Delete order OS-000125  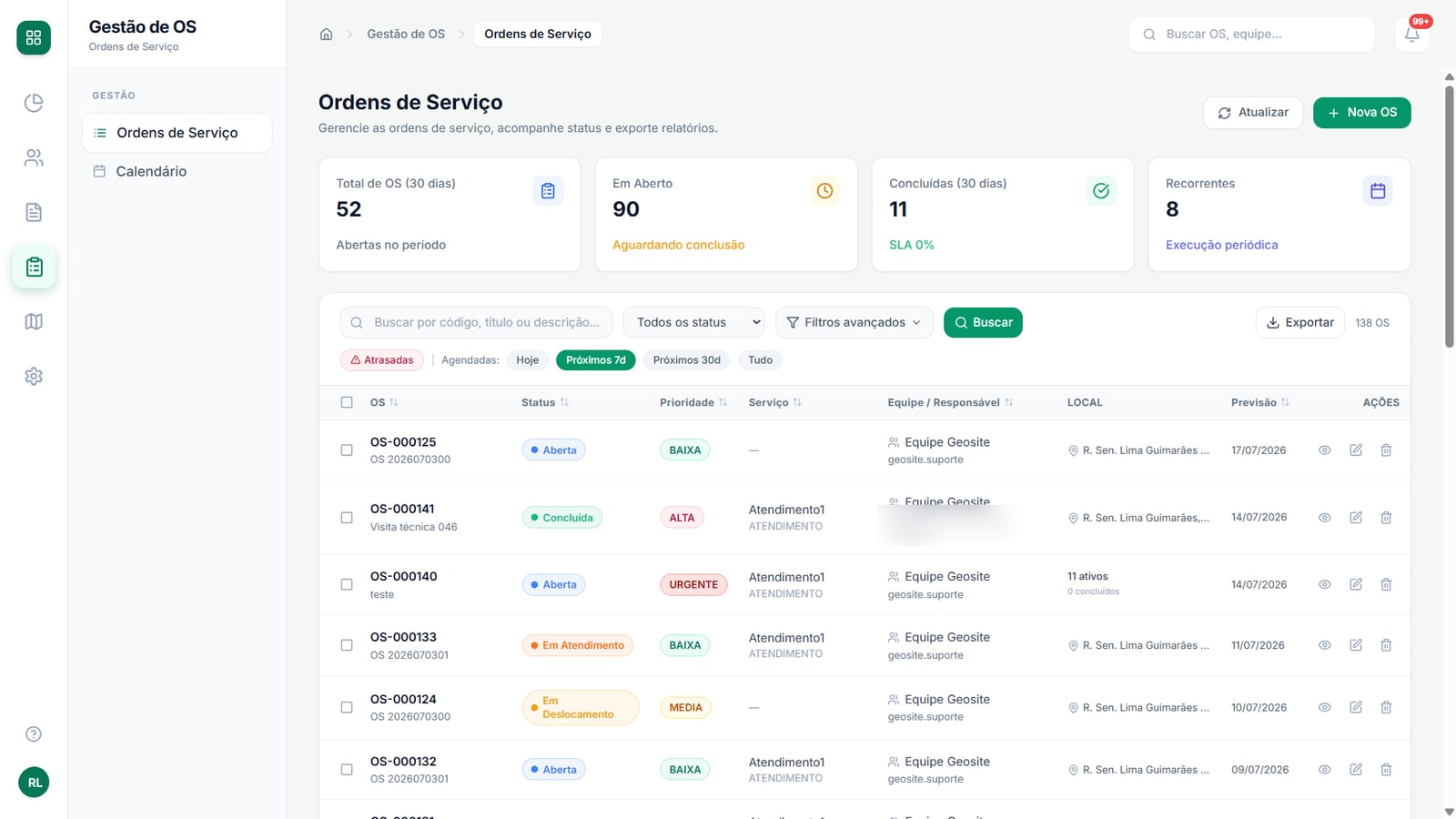tap(1386, 450)
